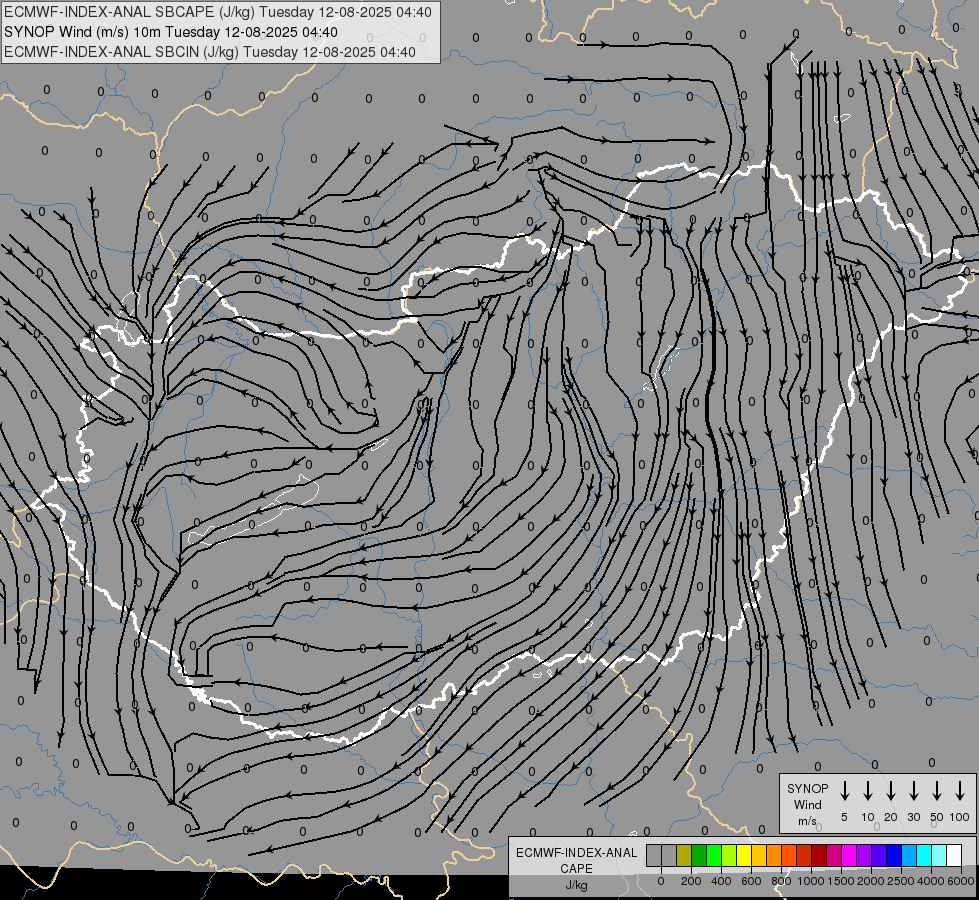This screenshot has width=979, height=900.
Task: Click the 800 tick label on CAPE scale
Action: (x=781, y=881)
